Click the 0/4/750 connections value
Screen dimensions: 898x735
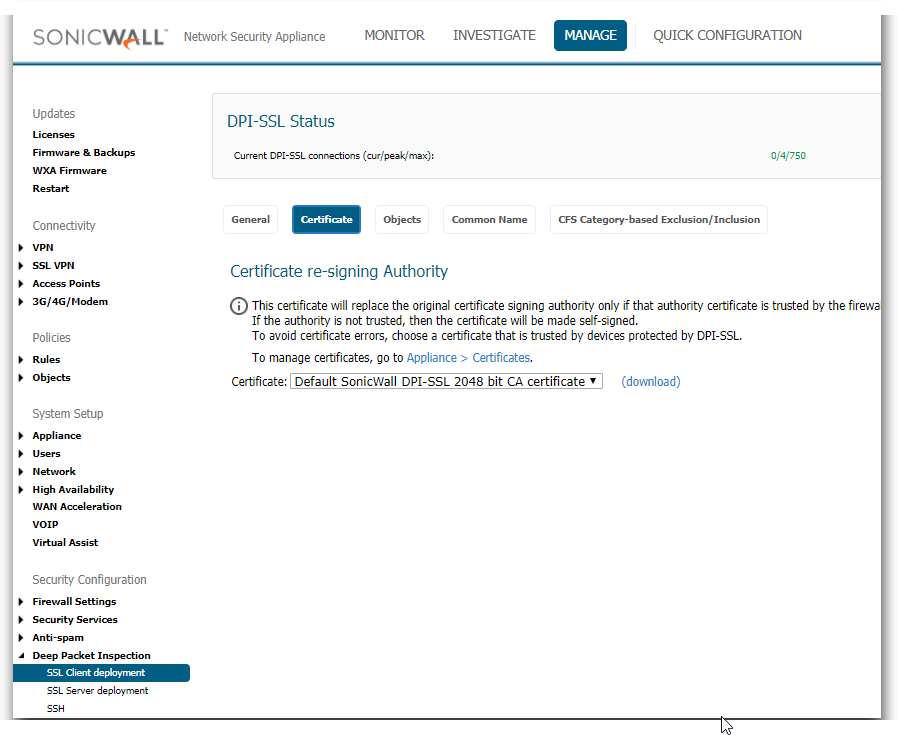pos(788,156)
